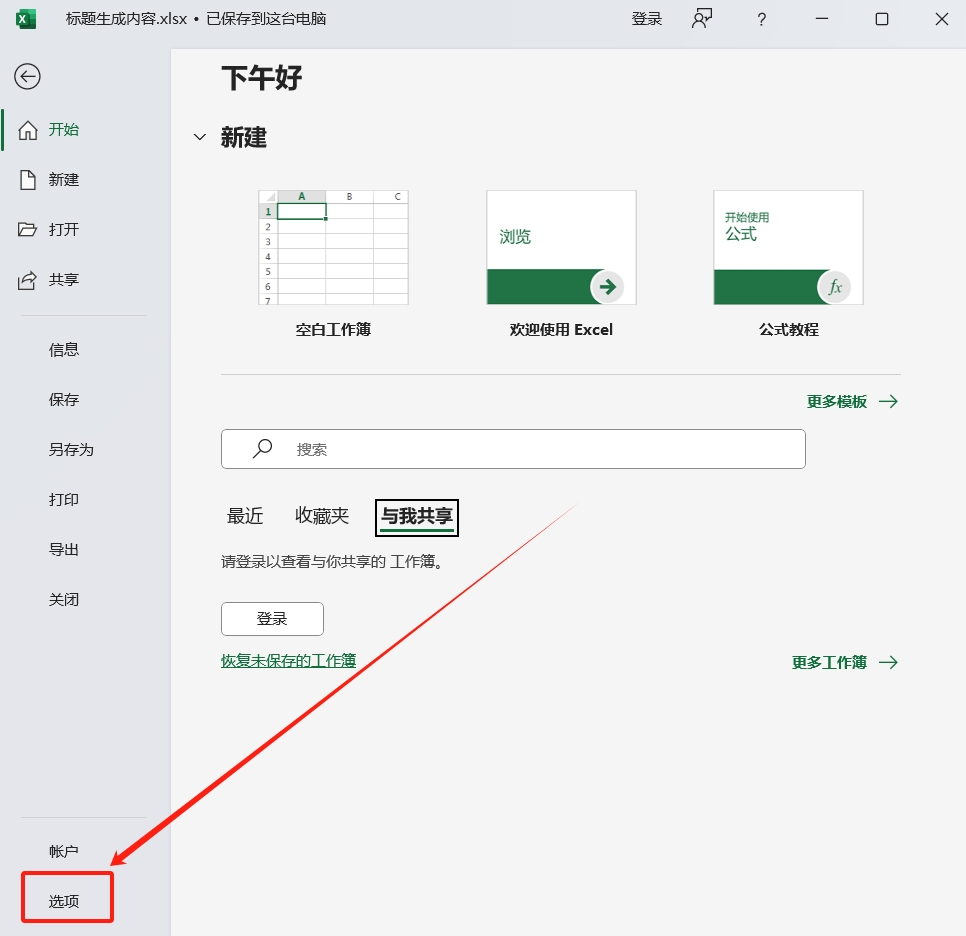The height and width of the screenshot is (936, 966).
Task: Select 共享 in the left sidebar
Action: pyautogui.click(x=63, y=280)
